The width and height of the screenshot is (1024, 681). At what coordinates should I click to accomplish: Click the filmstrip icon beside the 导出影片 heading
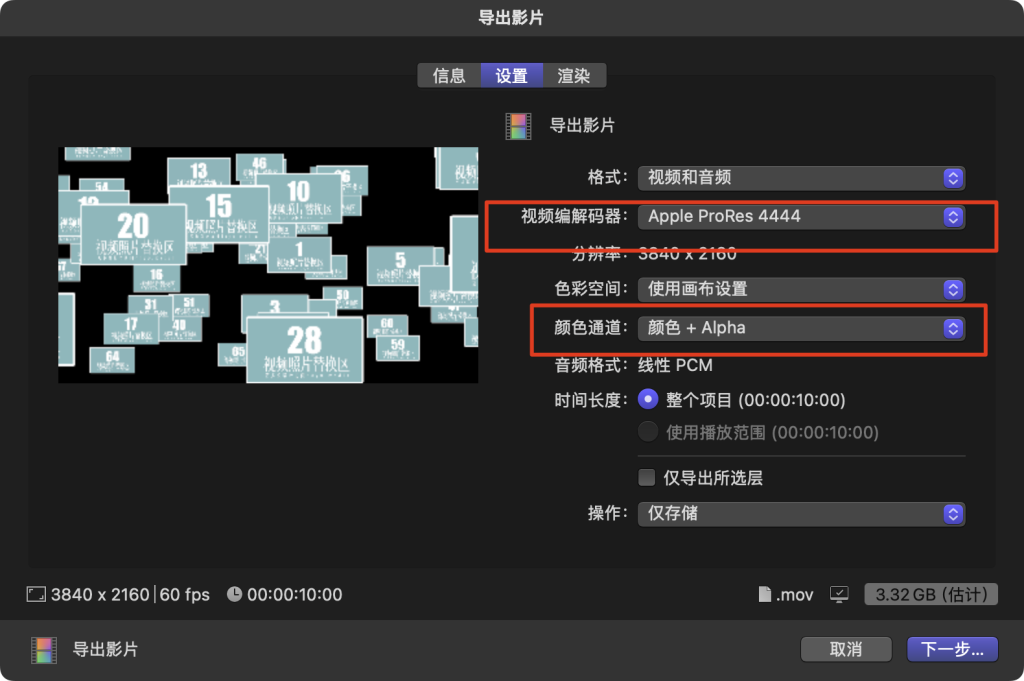518,126
